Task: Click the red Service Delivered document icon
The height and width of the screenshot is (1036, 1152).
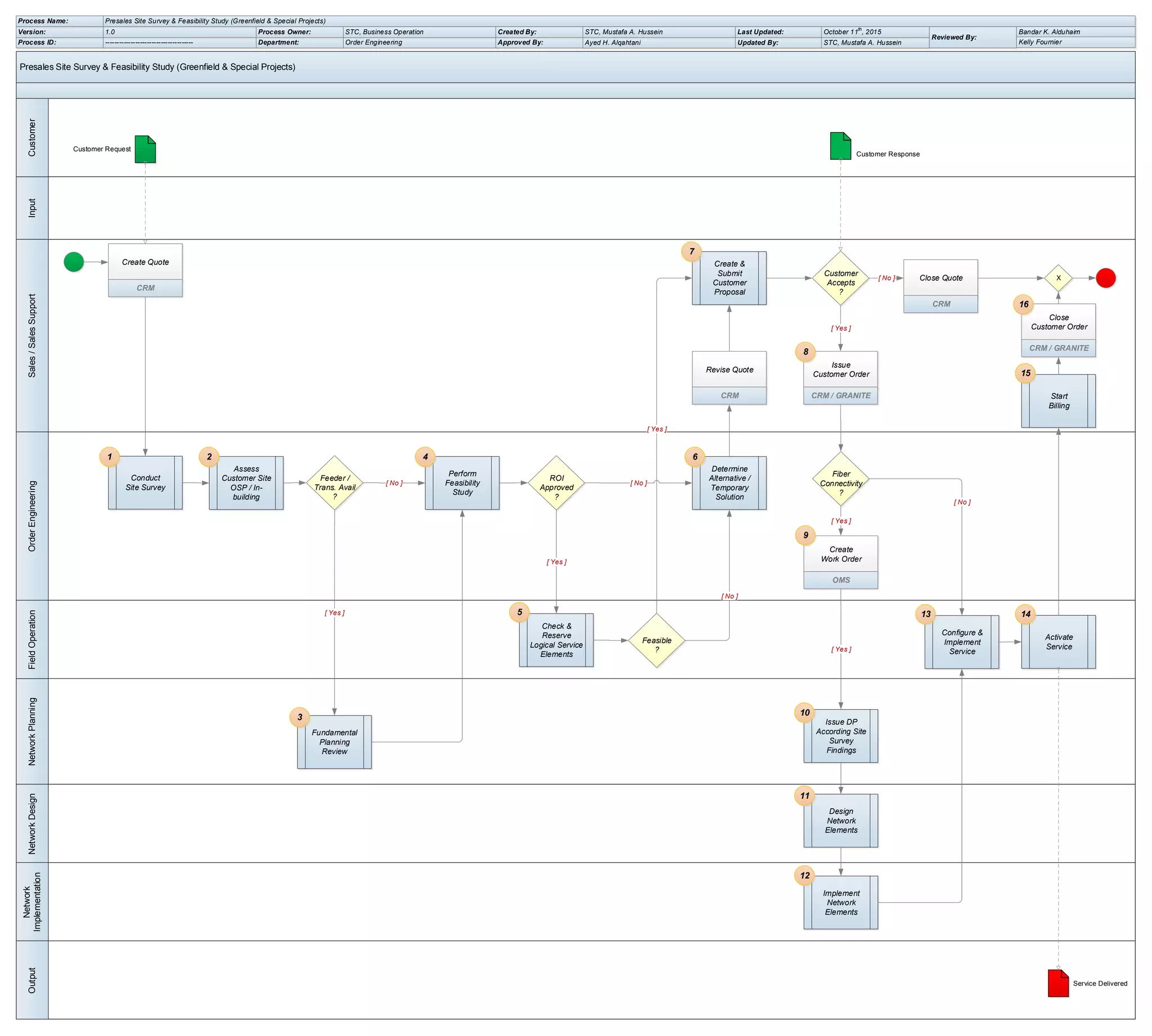Action: [x=1058, y=983]
